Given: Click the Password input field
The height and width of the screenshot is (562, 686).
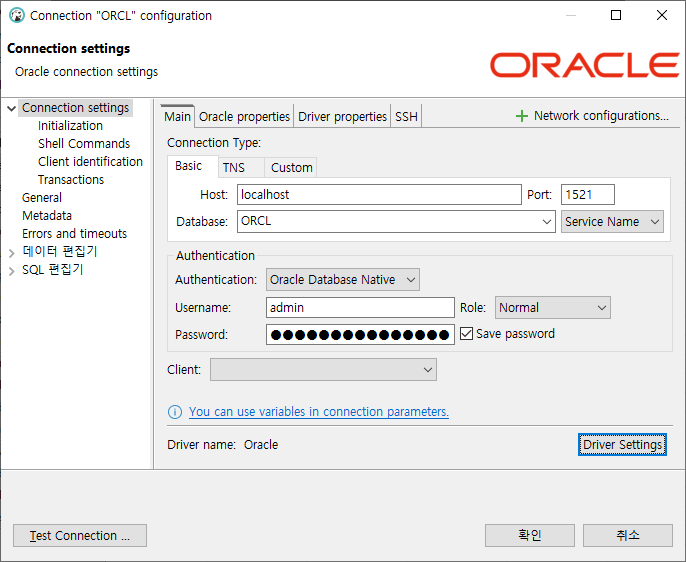Looking at the screenshot, I should coord(360,335).
